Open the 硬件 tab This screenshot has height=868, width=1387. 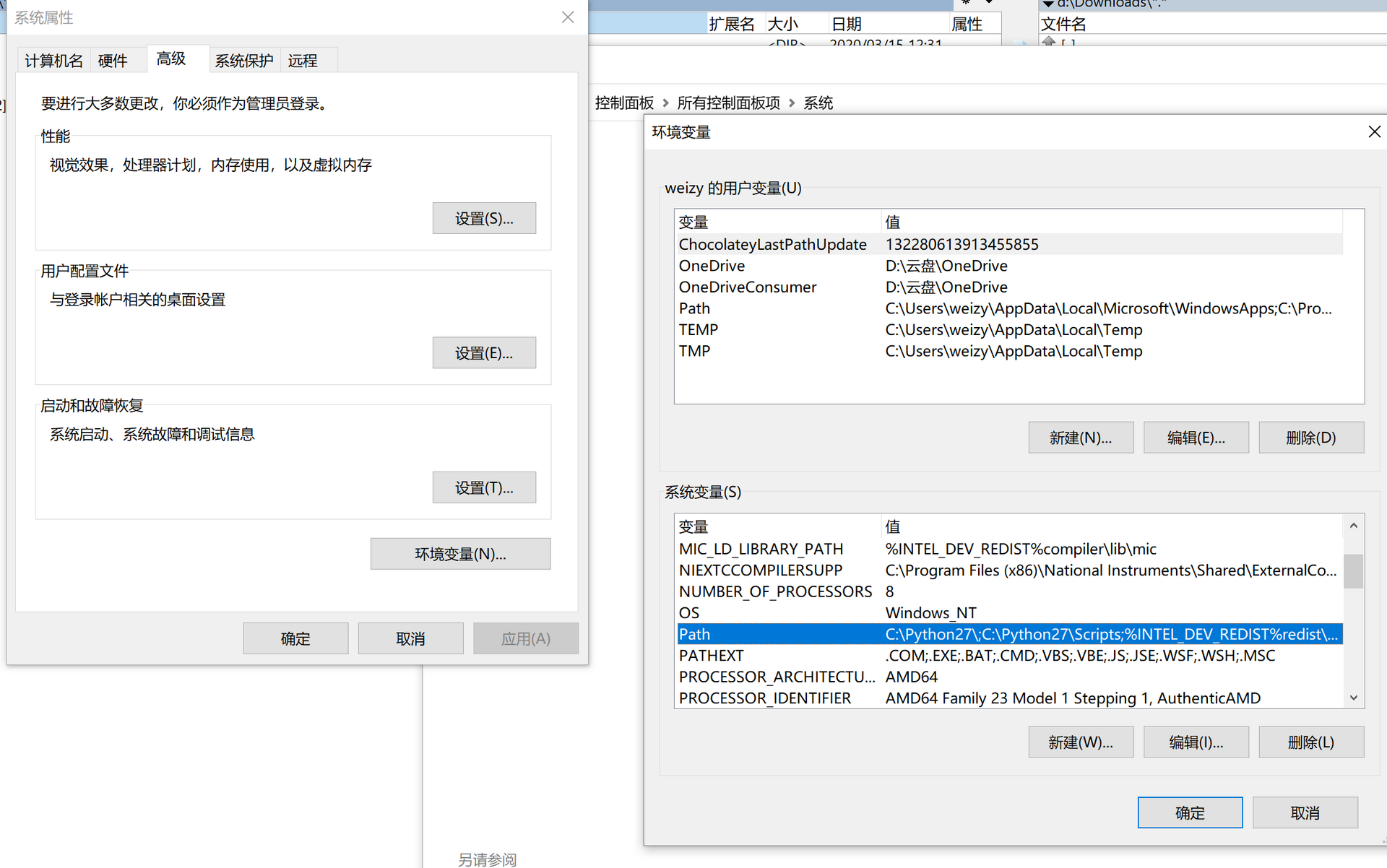coord(113,61)
